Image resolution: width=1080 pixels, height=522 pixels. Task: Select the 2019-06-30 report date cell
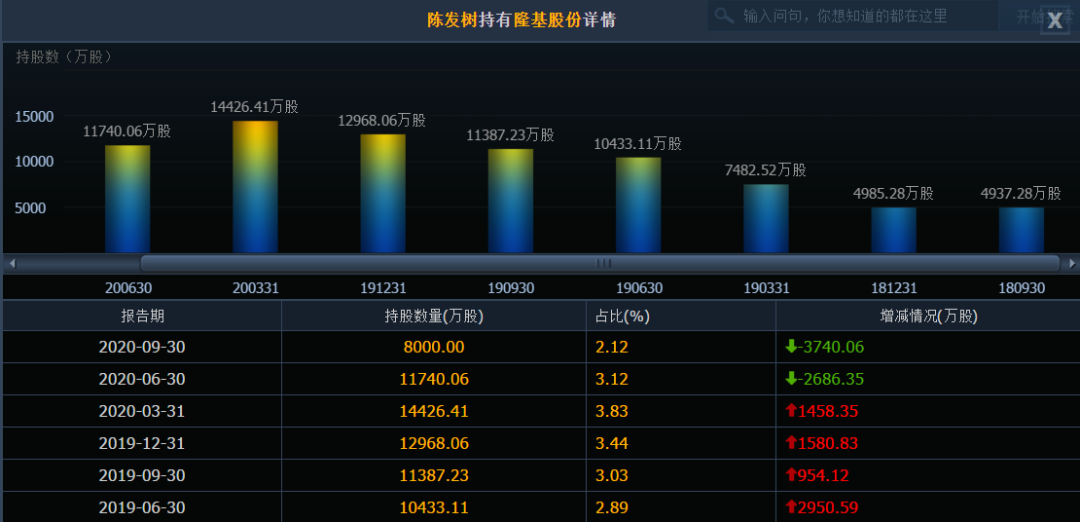point(143,508)
